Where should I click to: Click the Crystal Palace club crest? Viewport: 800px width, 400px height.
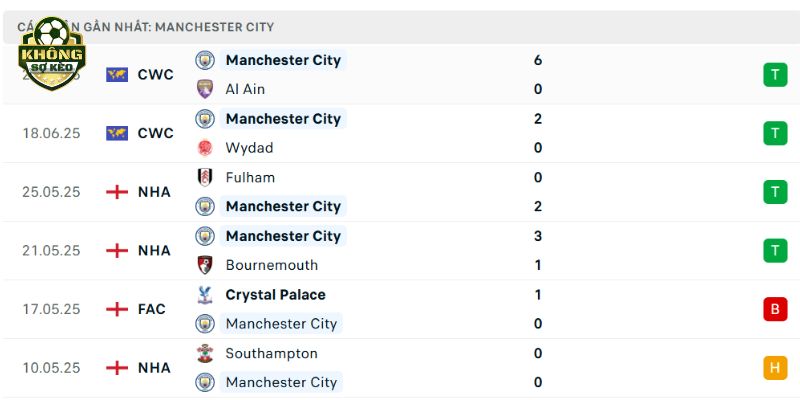click(205, 294)
